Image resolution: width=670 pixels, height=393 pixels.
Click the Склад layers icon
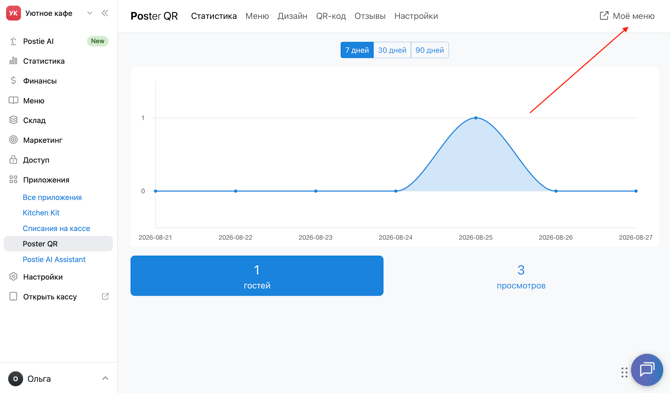[x=13, y=120]
